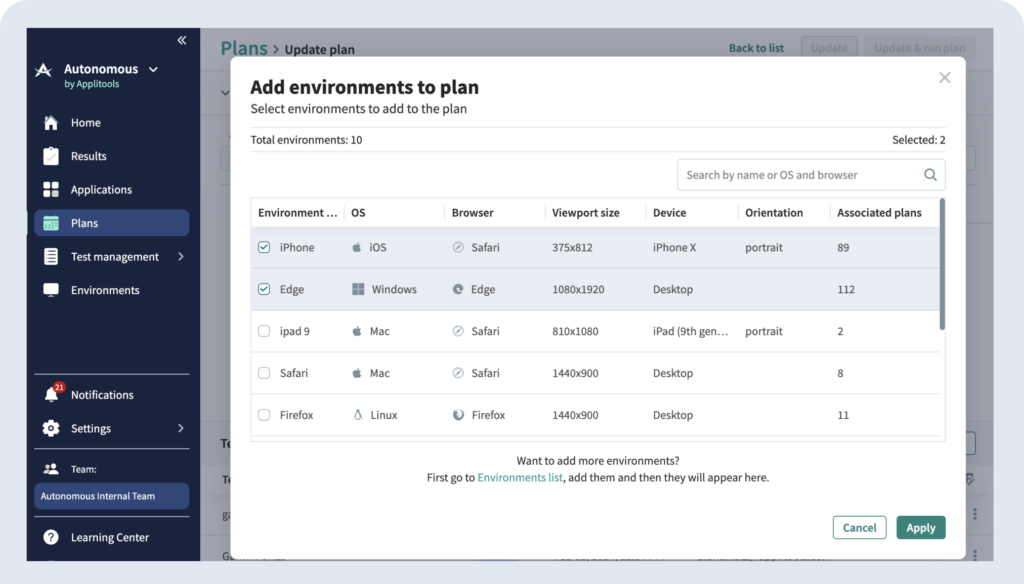Screen dimensions: 1024x584
Task: Click the Learning Center help icon
Action: coord(51,537)
